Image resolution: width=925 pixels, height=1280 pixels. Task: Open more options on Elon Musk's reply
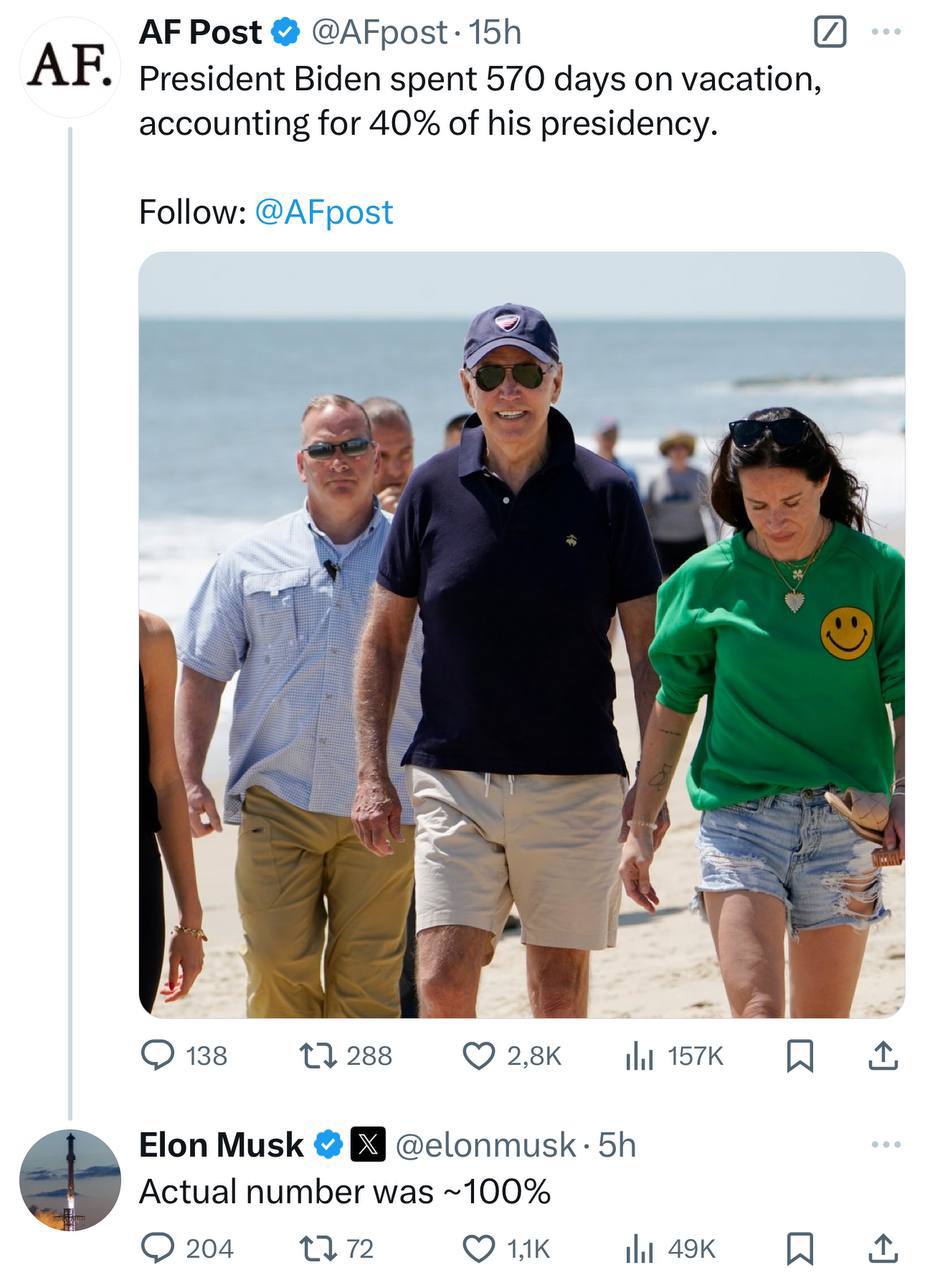coord(885,1144)
